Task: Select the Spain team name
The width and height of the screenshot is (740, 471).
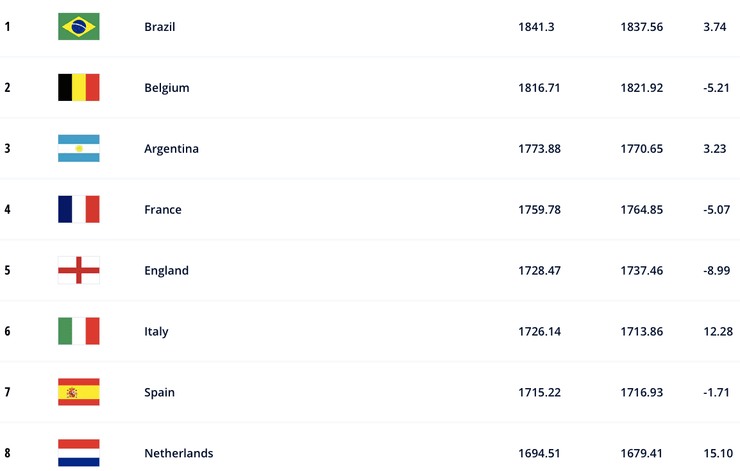Action: [159, 393]
